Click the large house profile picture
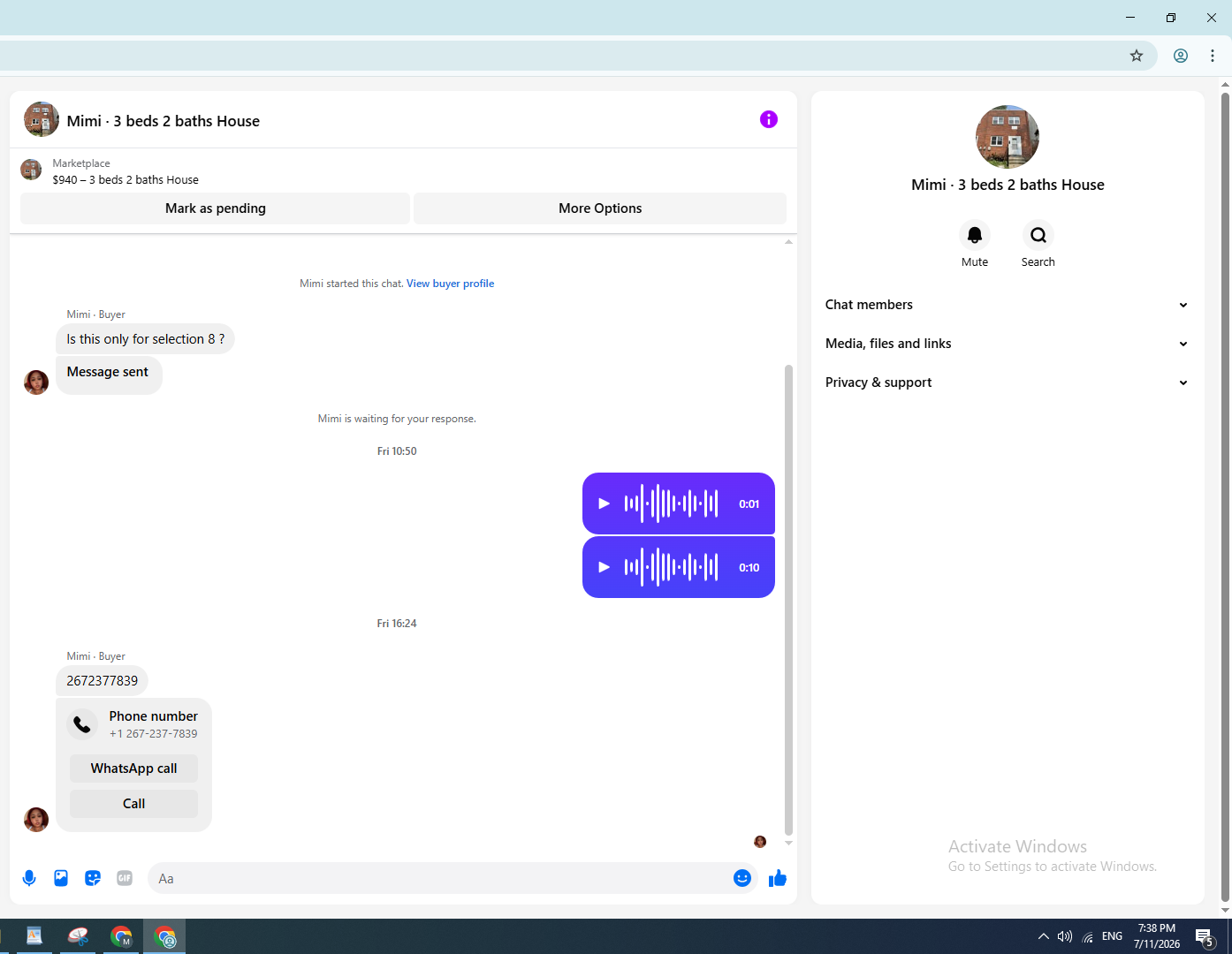Screen dimensions: 1232x954 point(1008,137)
